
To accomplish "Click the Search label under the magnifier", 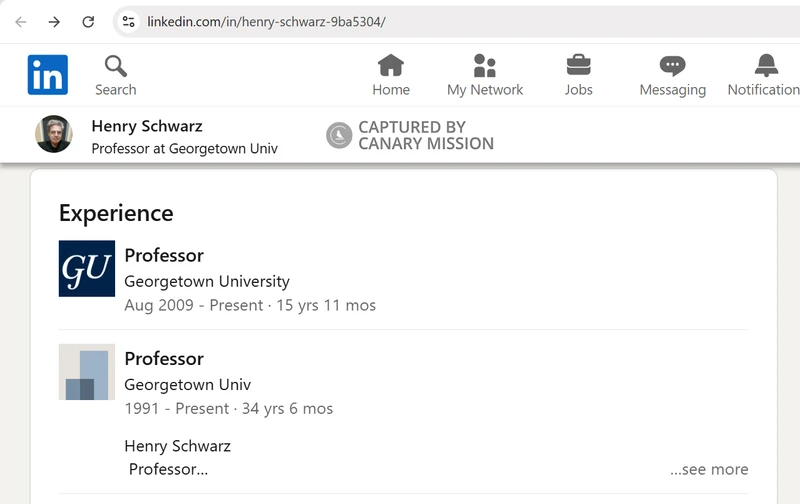I will tap(116, 90).
